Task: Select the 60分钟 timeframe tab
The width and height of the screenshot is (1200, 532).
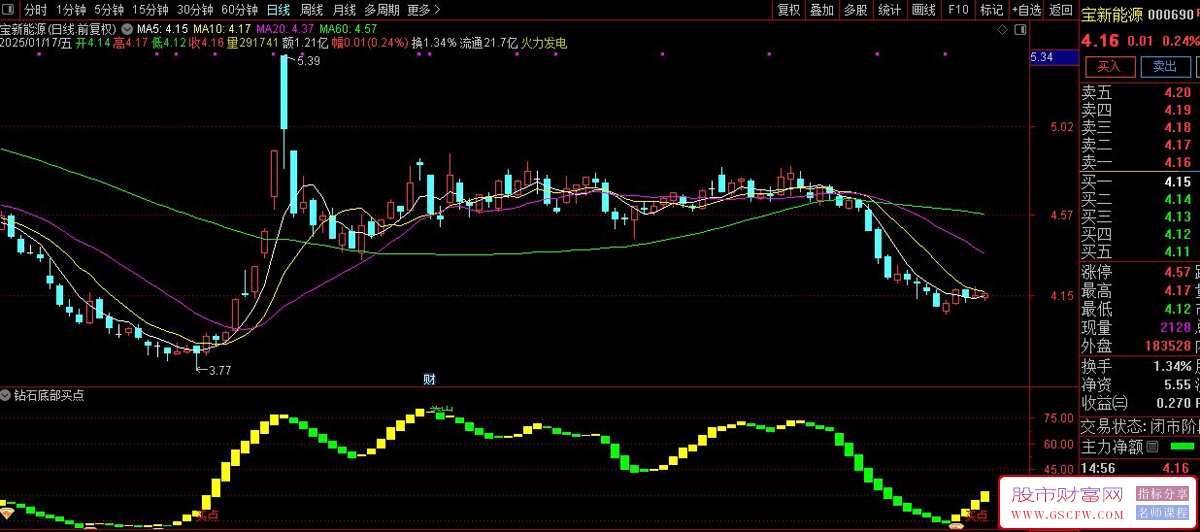Action: tap(239, 9)
